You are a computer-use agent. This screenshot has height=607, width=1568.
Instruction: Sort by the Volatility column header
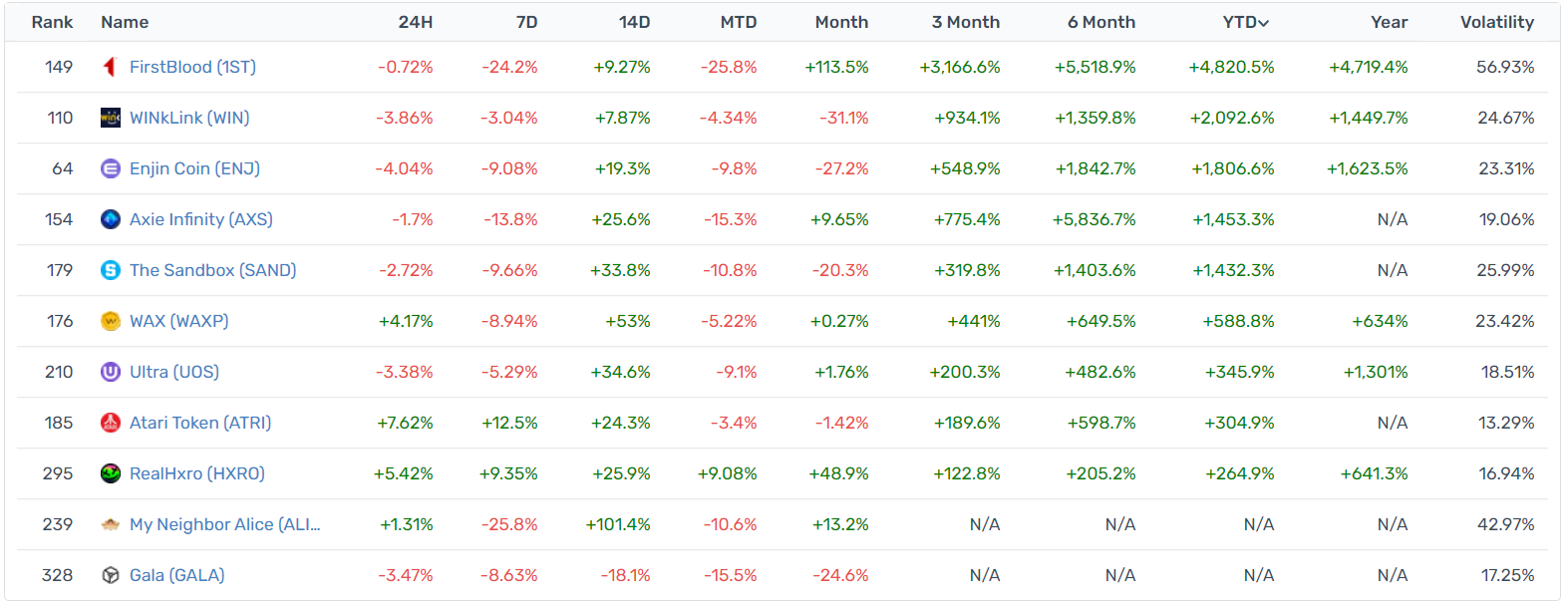[1496, 22]
